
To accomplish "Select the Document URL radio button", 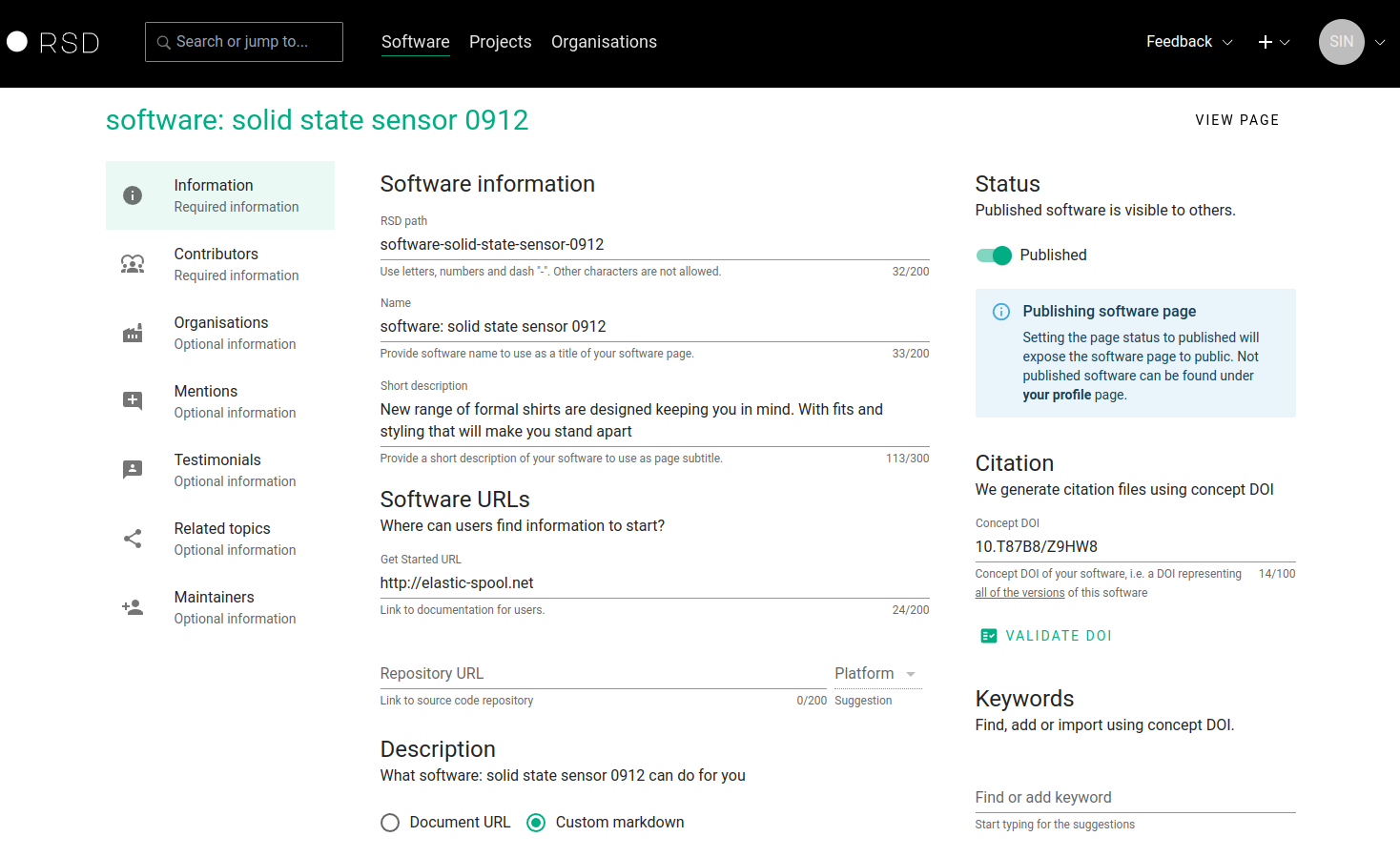I will (x=390, y=822).
